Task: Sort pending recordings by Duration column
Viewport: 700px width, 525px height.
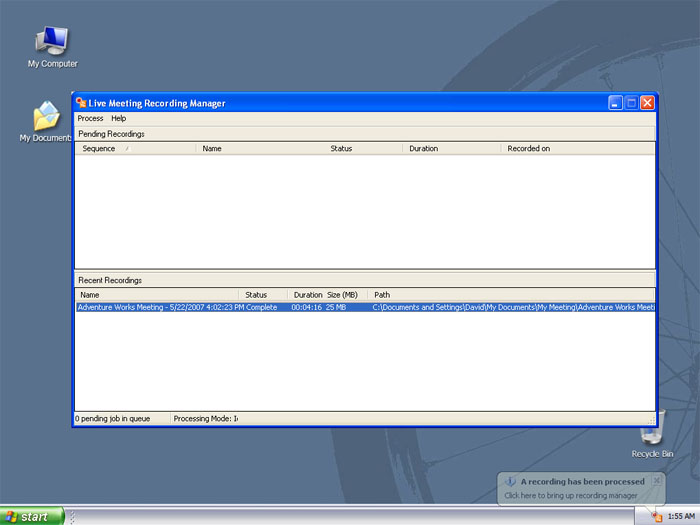Action: 452,149
